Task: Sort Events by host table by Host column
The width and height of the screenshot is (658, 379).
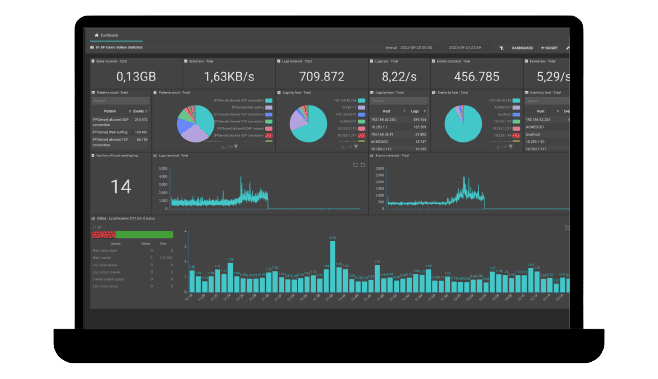Action: pos(540,112)
